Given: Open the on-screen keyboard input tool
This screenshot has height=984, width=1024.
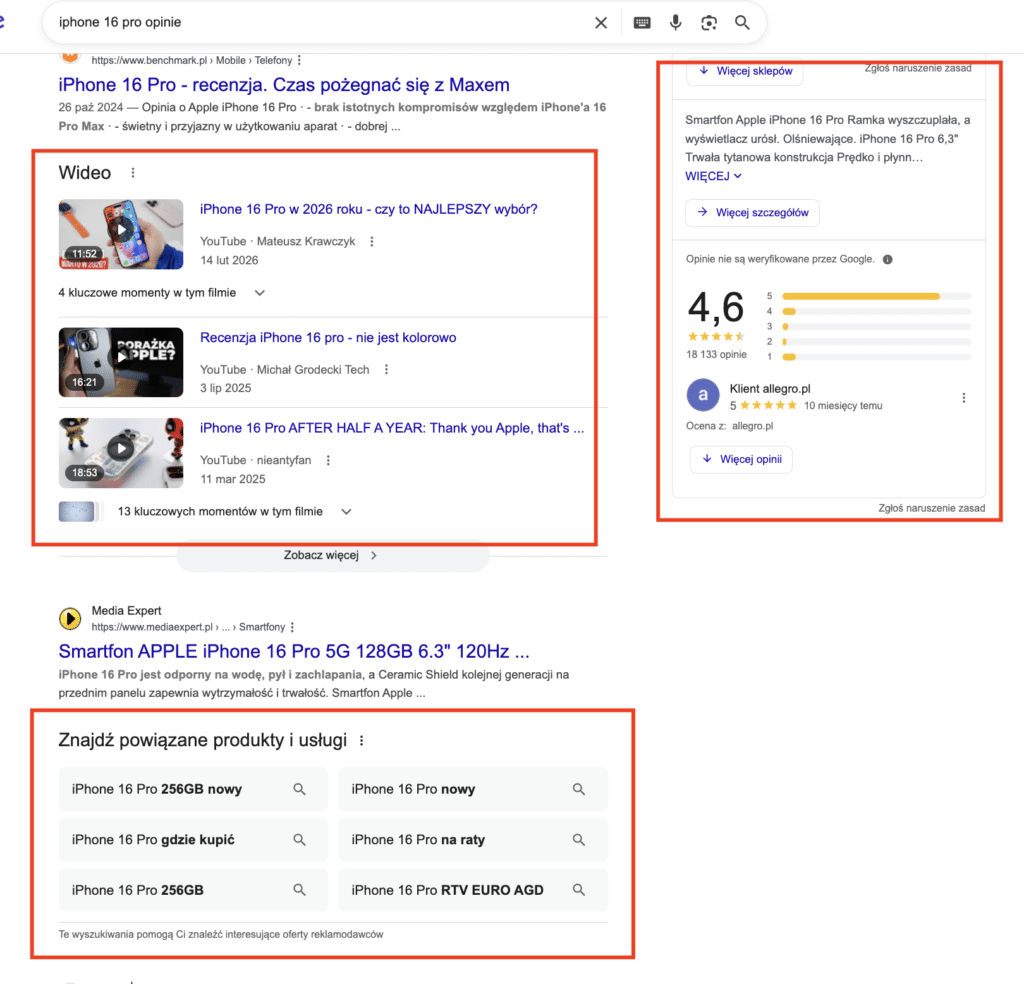Looking at the screenshot, I should coord(642,23).
